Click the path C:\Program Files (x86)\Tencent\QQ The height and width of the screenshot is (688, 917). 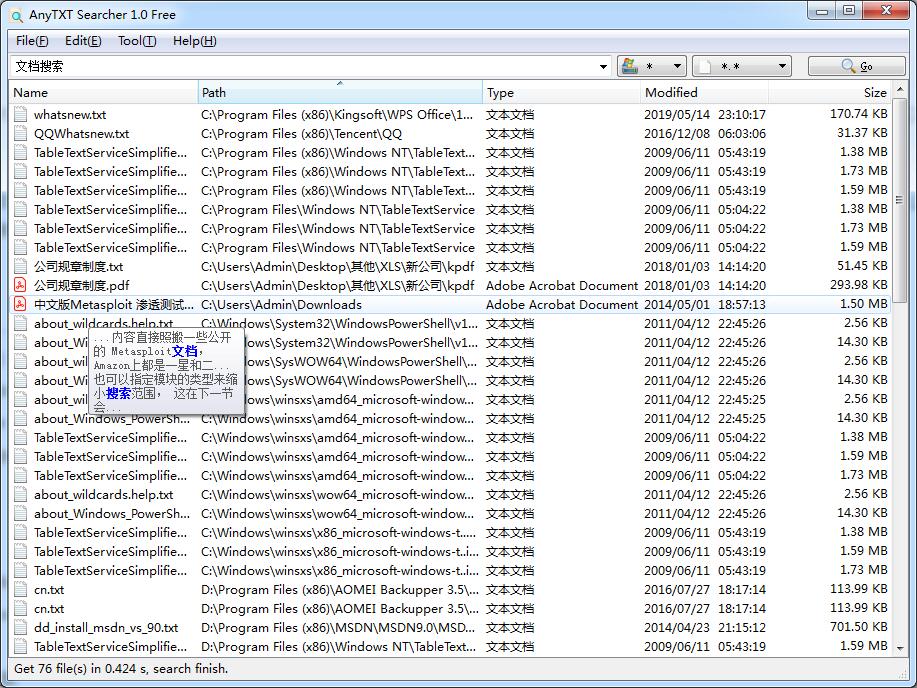point(302,134)
